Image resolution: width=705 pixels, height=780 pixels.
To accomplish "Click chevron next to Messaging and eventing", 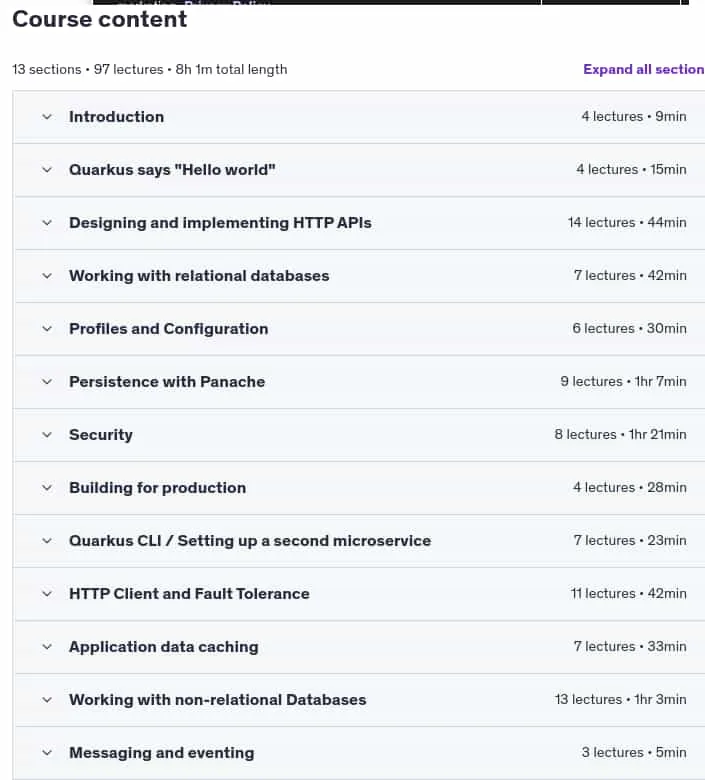I will tap(47, 753).
